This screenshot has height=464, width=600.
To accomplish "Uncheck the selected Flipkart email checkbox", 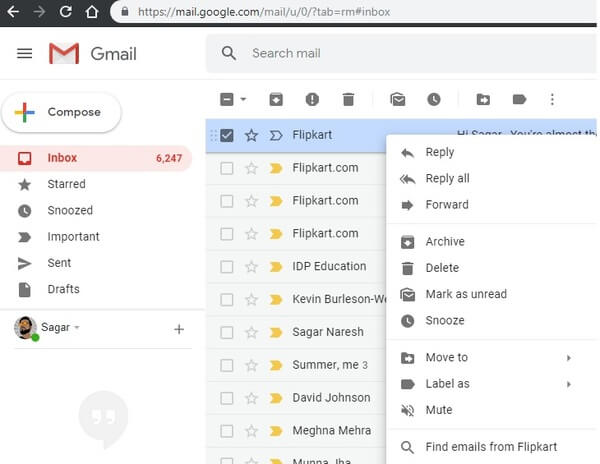I will click(x=227, y=135).
